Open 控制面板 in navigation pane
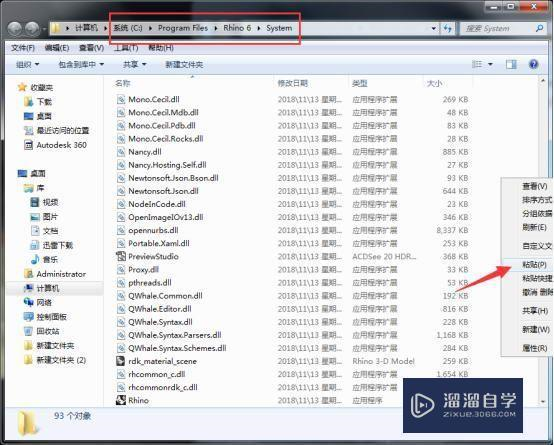The image size is (554, 445). 46,317
